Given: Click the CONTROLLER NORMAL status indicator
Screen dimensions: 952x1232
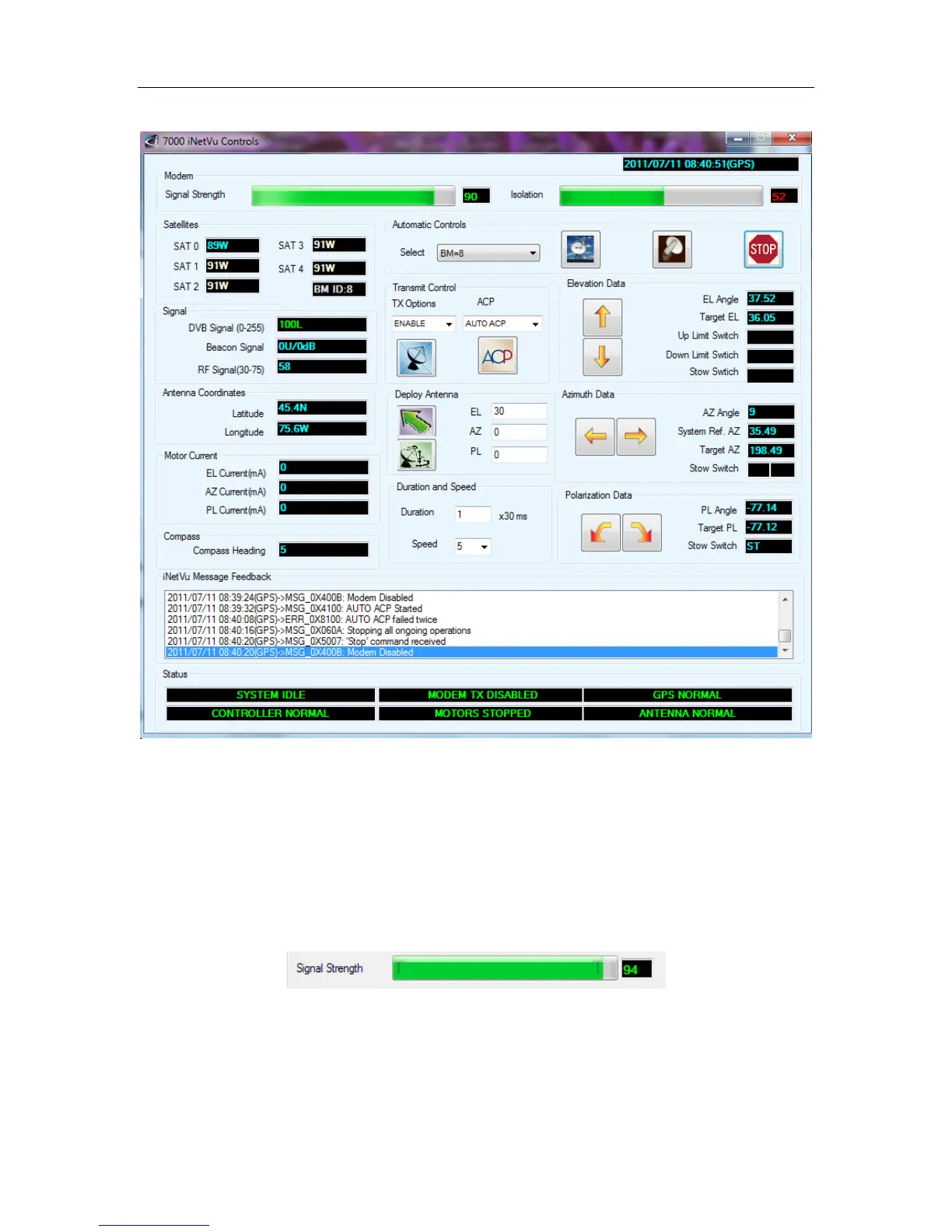Looking at the screenshot, I should click(x=271, y=714).
